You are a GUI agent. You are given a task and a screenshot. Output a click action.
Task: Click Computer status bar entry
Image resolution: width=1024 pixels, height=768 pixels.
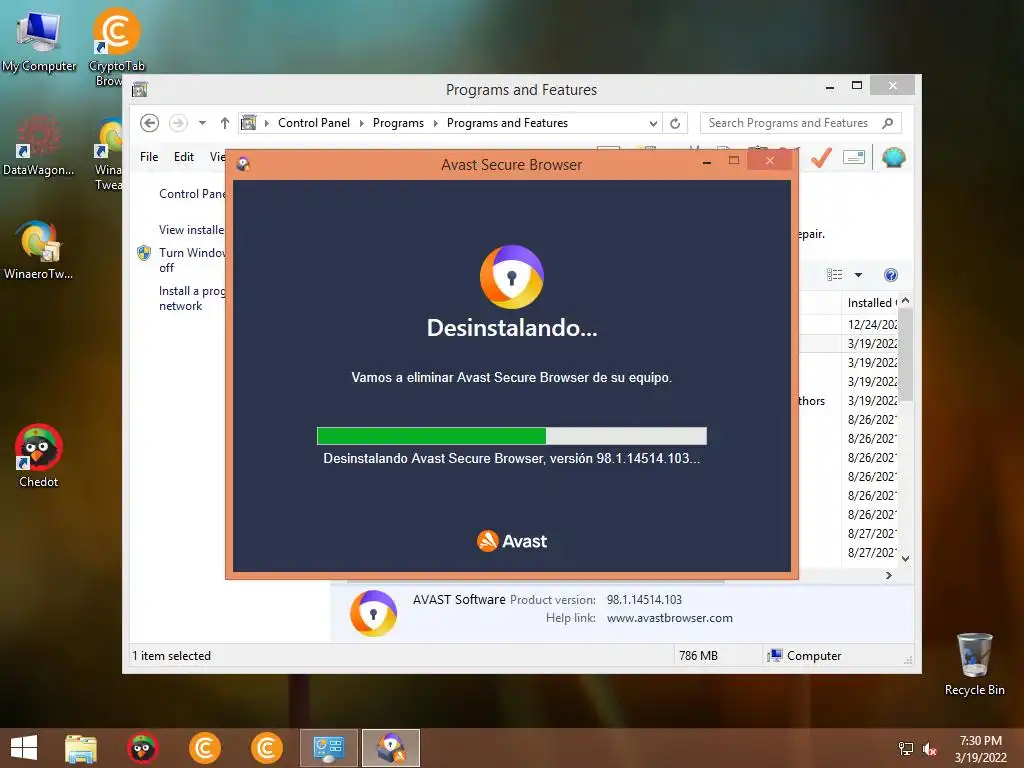click(805, 656)
